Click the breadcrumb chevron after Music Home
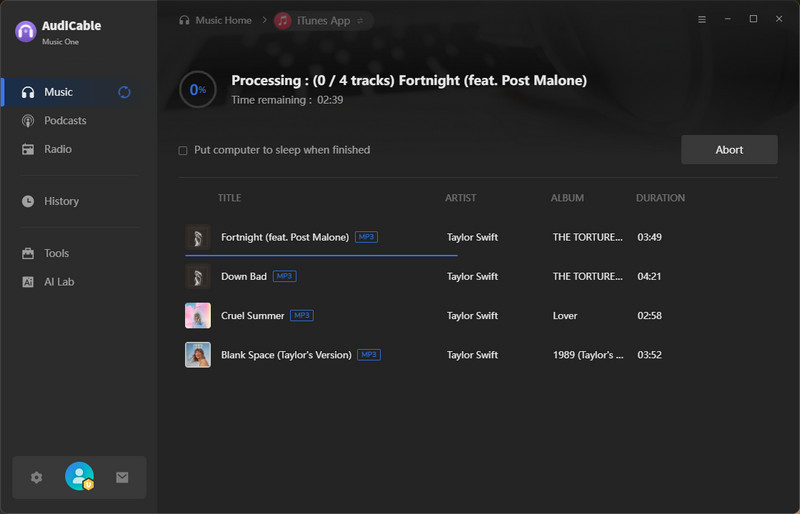800x514 pixels. pos(264,20)
